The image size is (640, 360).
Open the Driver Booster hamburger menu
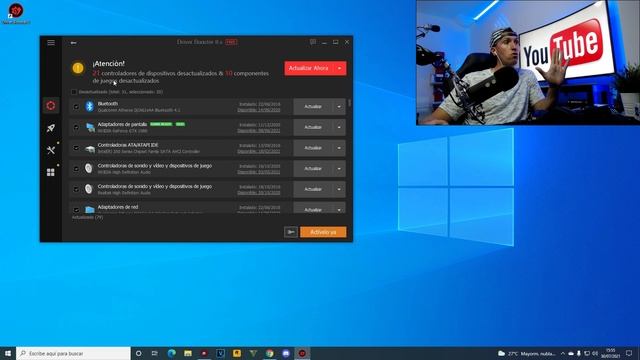coord(51,42)
